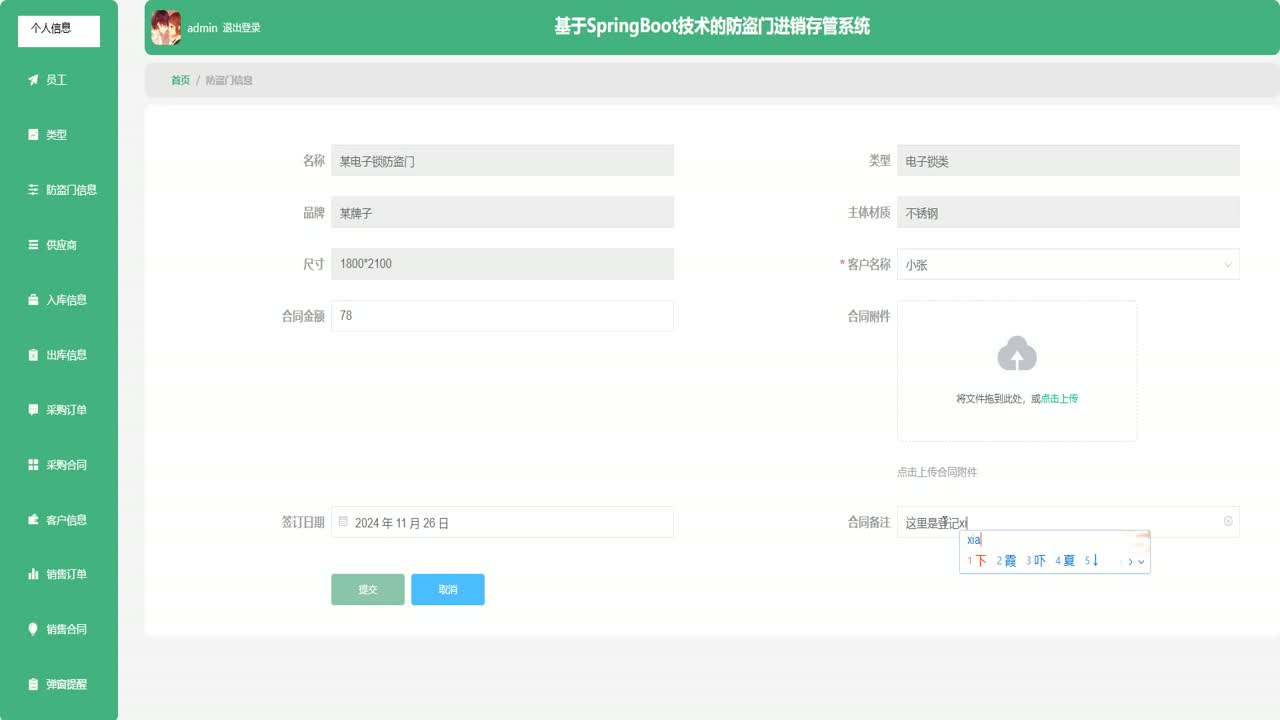
Task: Click the 防盗门信息 breadcrumb text
Action: (229, 80)
